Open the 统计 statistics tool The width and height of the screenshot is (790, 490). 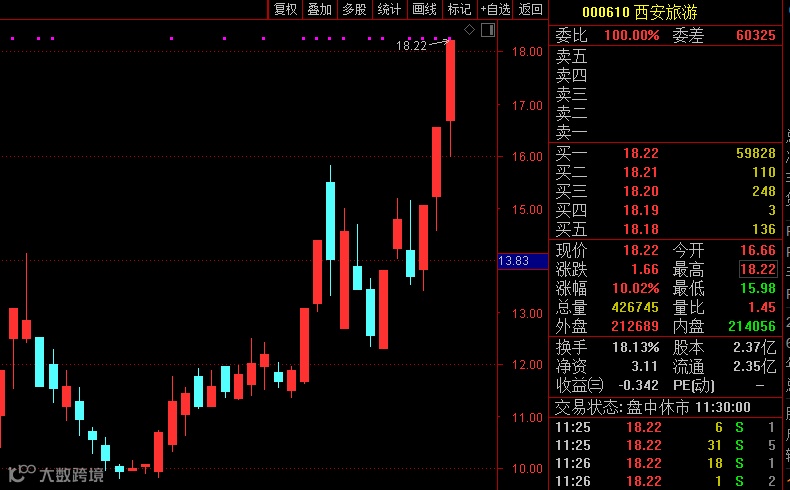[x=389, y=9]
